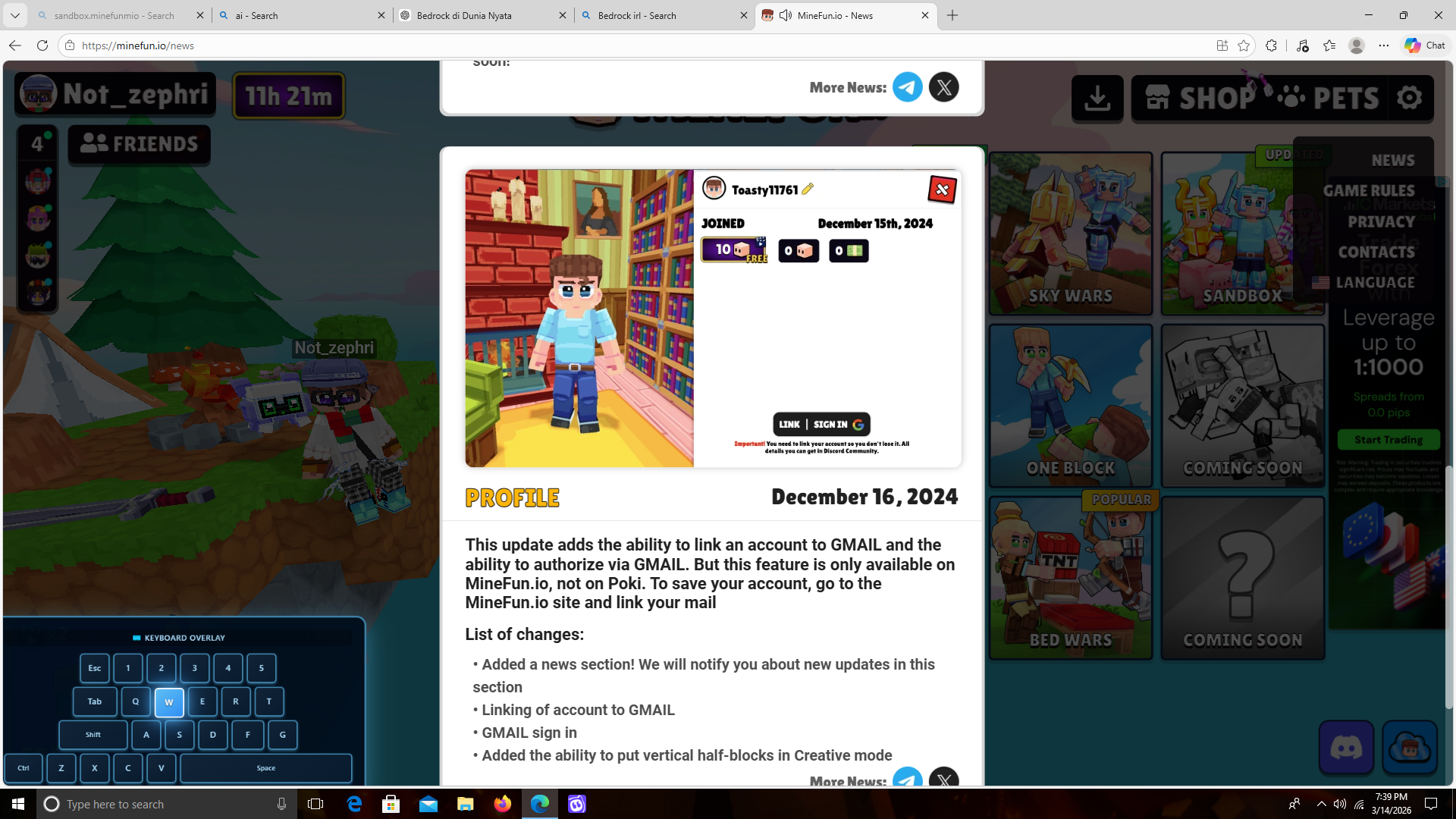Open Firefox from the Windows taskbar
This screenshot has width=1456, height=819.
click(502, 804)
